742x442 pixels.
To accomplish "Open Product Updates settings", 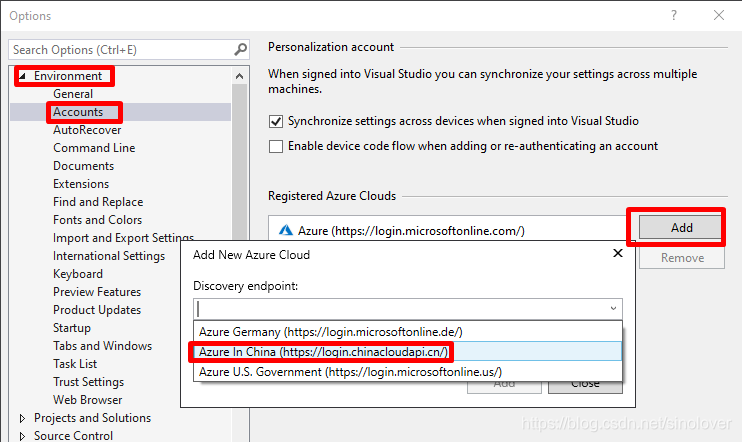I will click(97, 309).
